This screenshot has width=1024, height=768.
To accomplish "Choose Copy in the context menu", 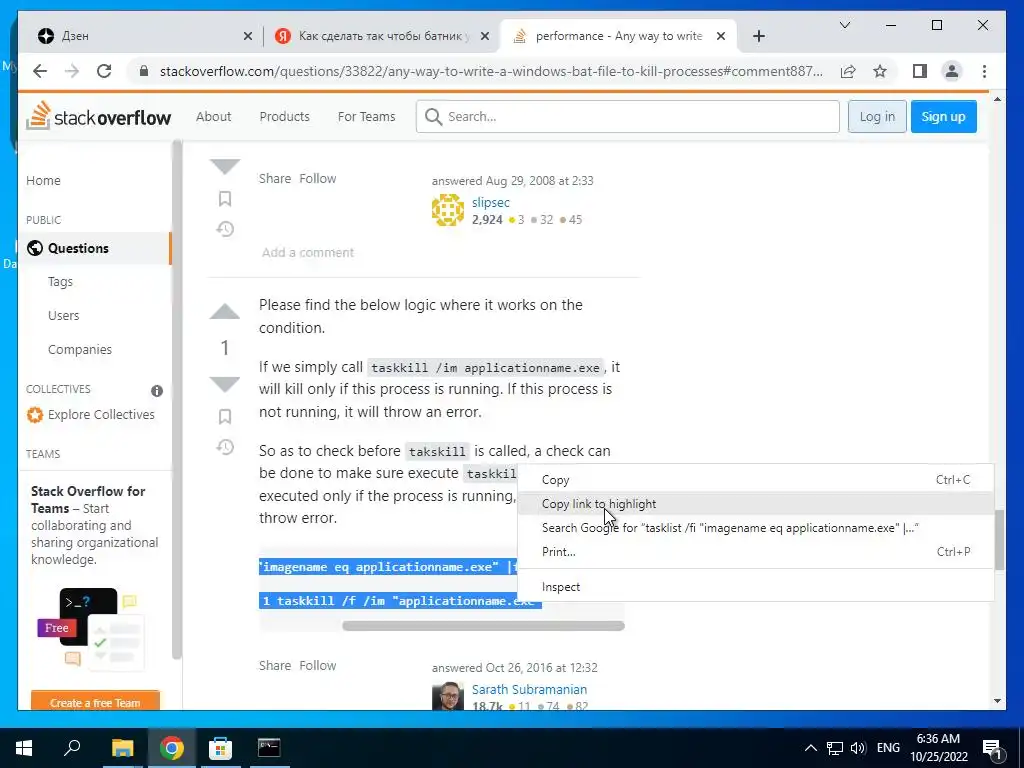I will [x=756, y=480].
